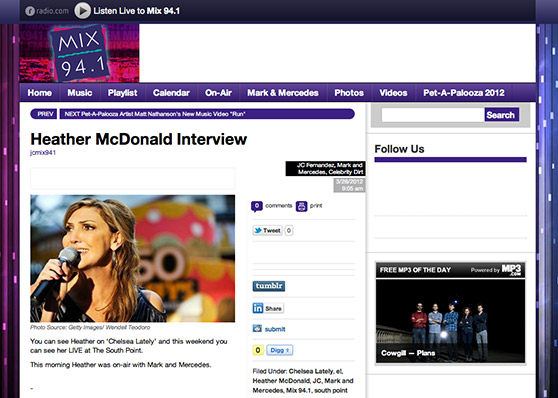Open the radio.com logo link
Screen dimensions: 558x398
47,11
